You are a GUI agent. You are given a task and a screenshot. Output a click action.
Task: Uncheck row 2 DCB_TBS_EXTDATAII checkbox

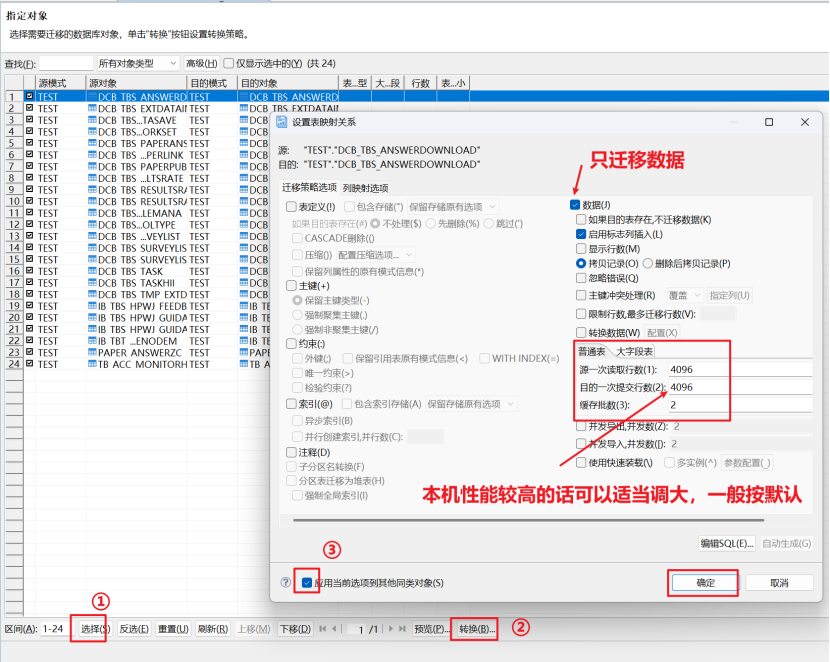30,108
